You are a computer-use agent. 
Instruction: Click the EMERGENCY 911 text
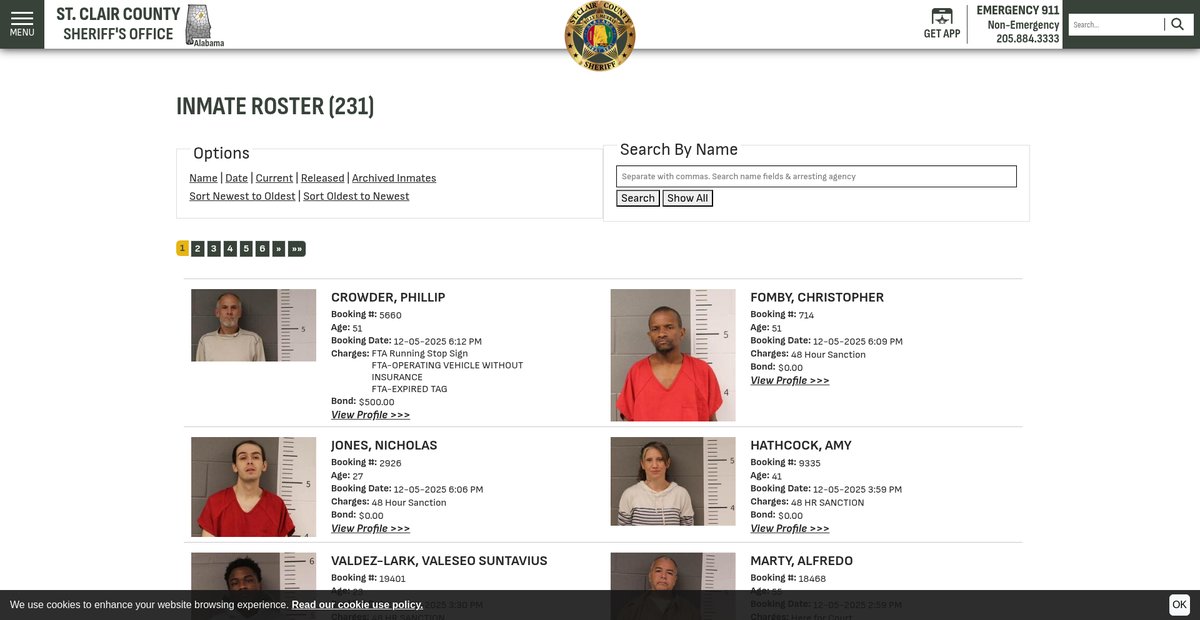point(1018,10)
